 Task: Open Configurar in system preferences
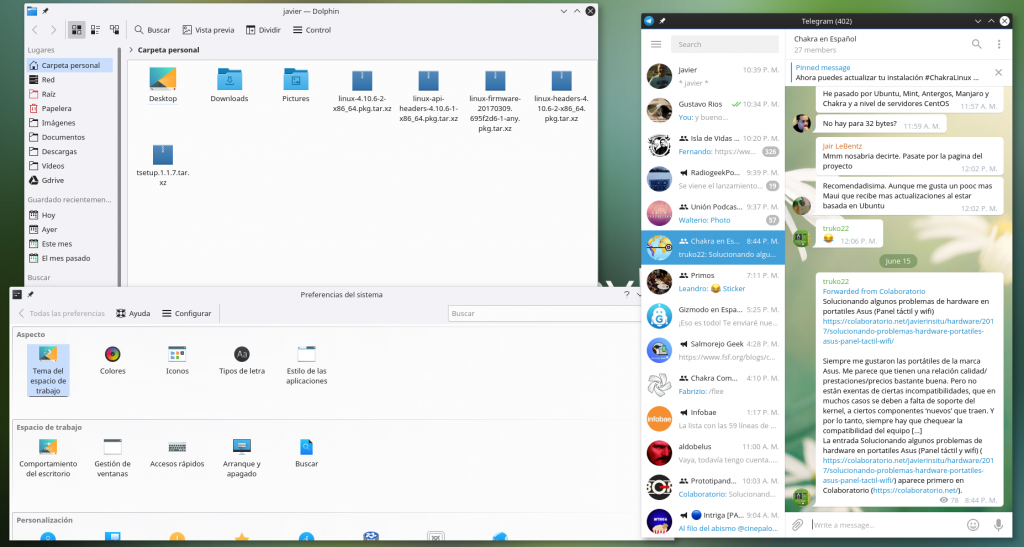point(187,313)
